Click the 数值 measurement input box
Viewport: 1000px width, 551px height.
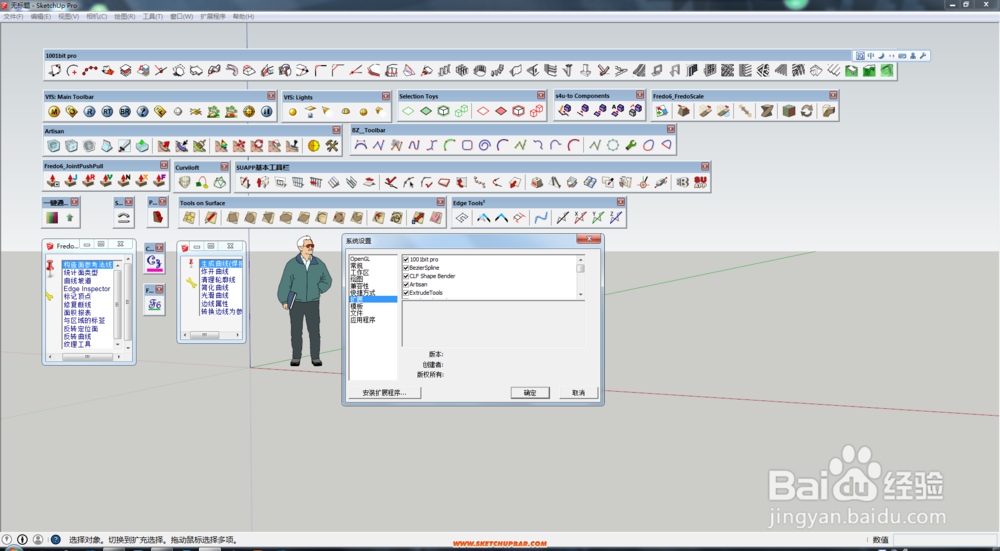pyautogui.click(x=945, y=540)
